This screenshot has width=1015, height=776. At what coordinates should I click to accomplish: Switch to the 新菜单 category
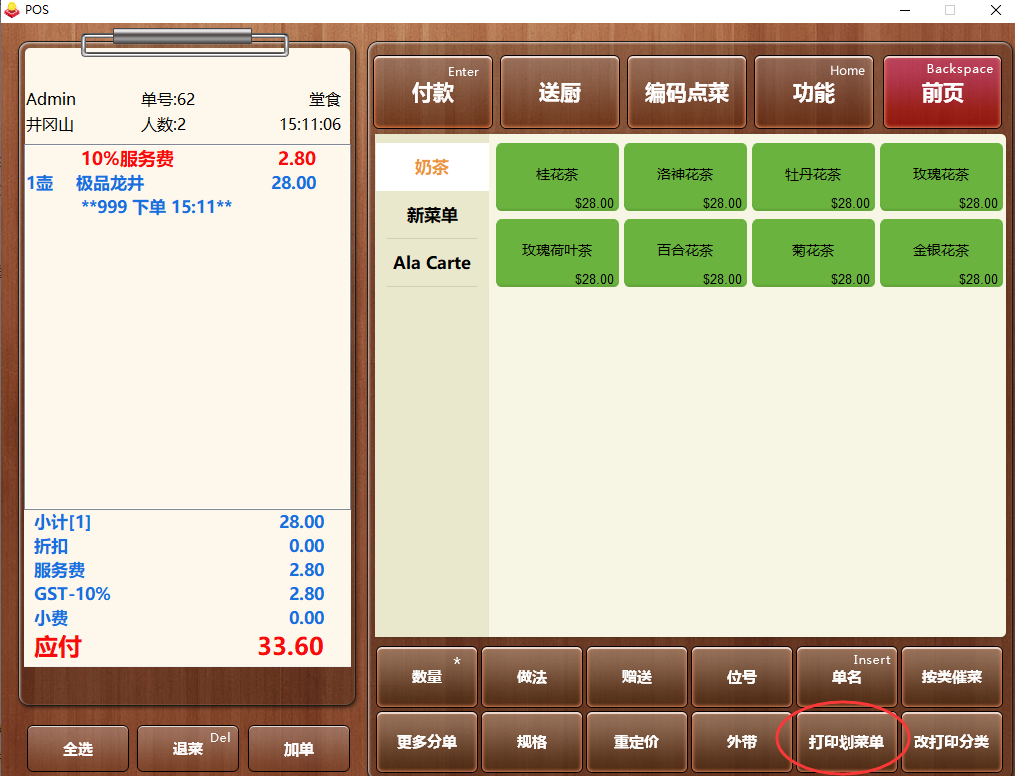(432, 215)
